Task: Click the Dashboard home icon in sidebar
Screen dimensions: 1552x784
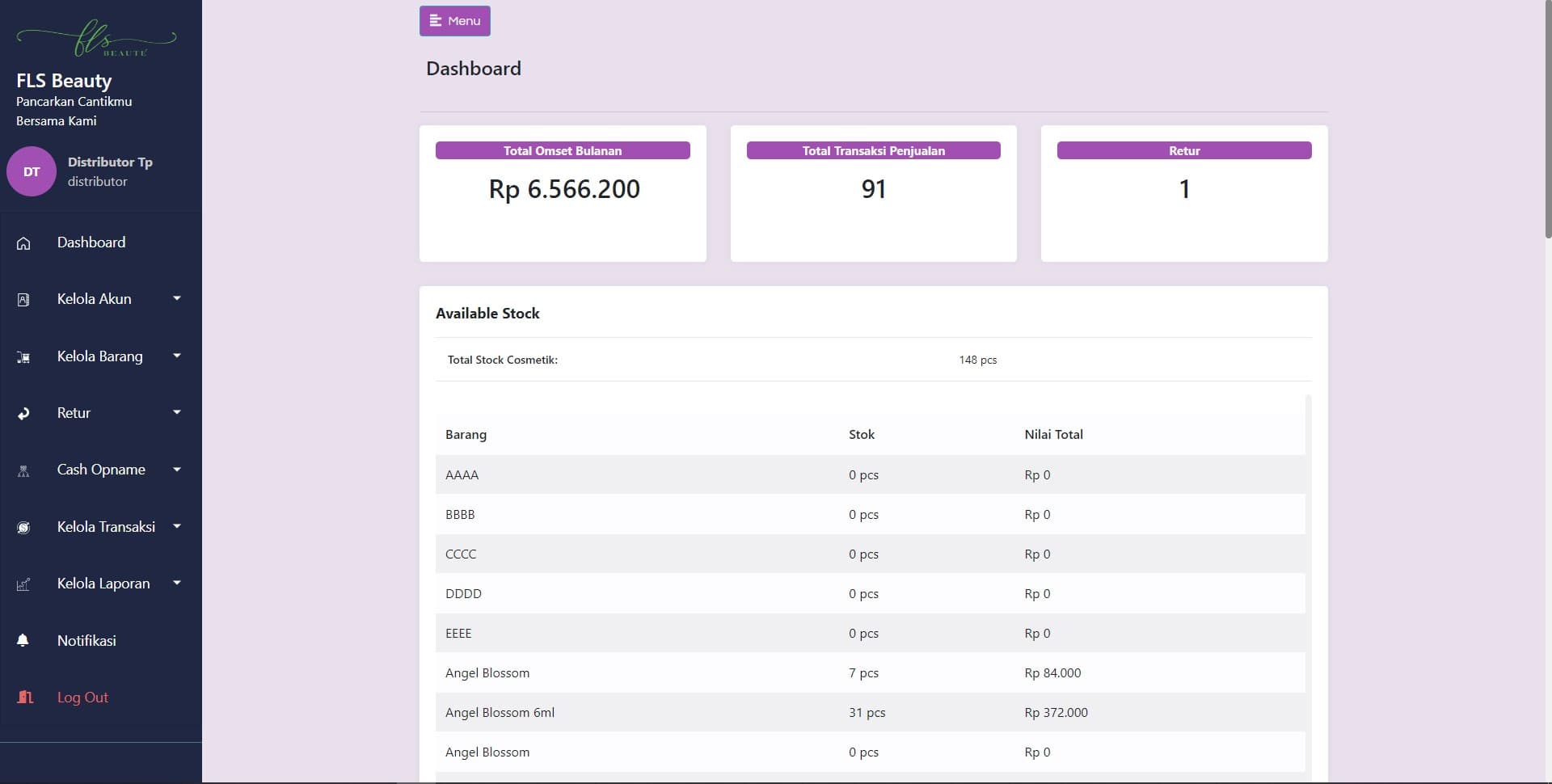Action: 23,243
